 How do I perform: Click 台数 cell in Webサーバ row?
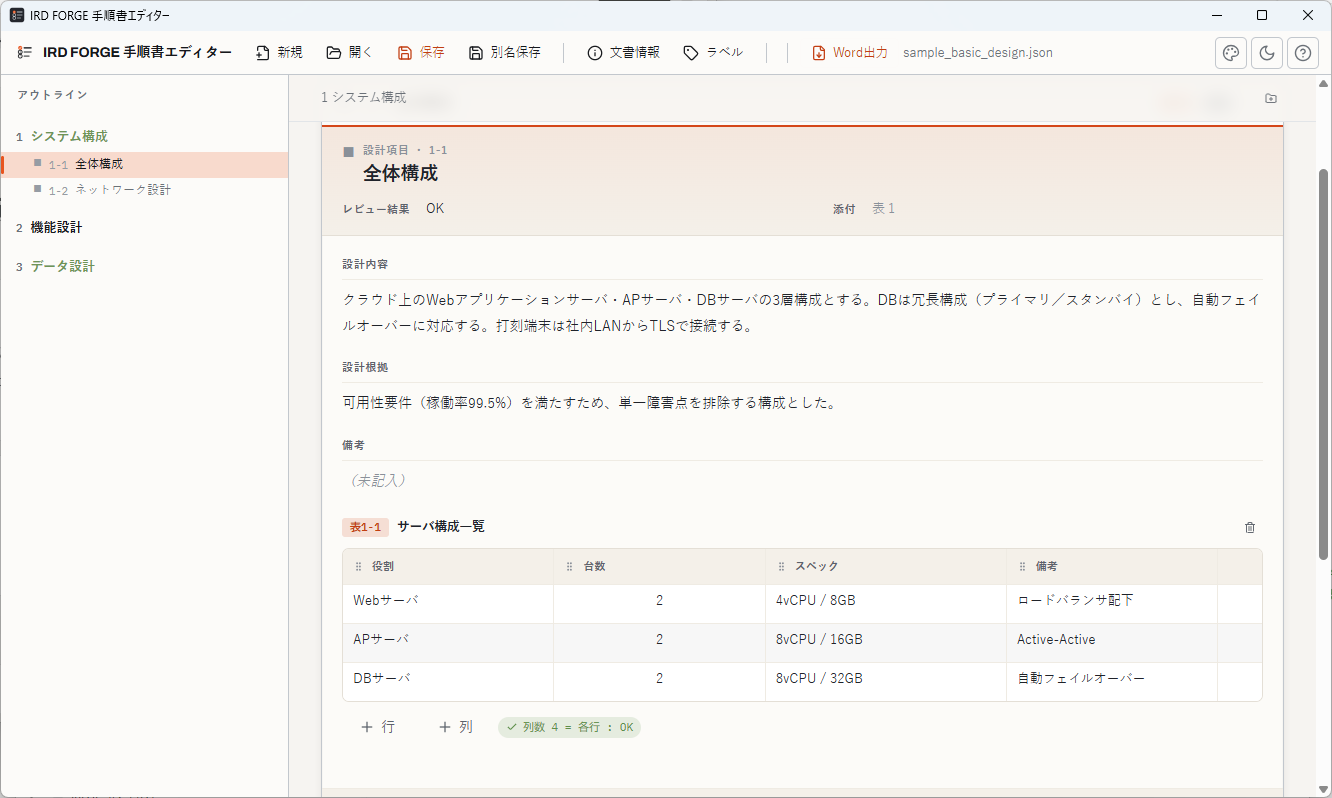[660, 604]
